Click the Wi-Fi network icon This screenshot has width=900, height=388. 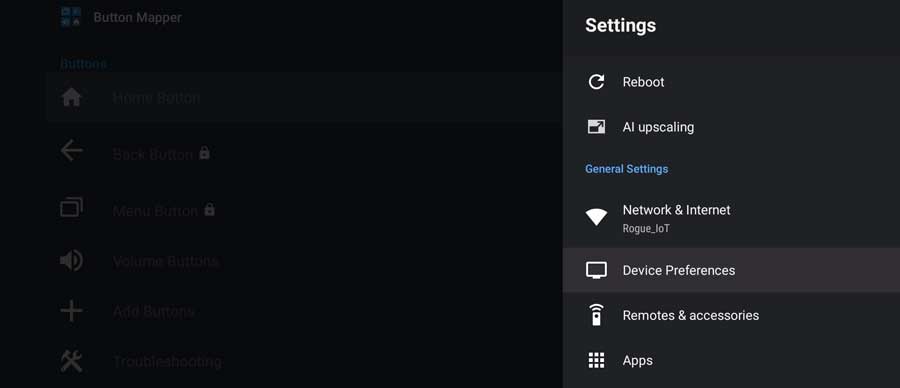pyautogui.click(x=596, y=217)
